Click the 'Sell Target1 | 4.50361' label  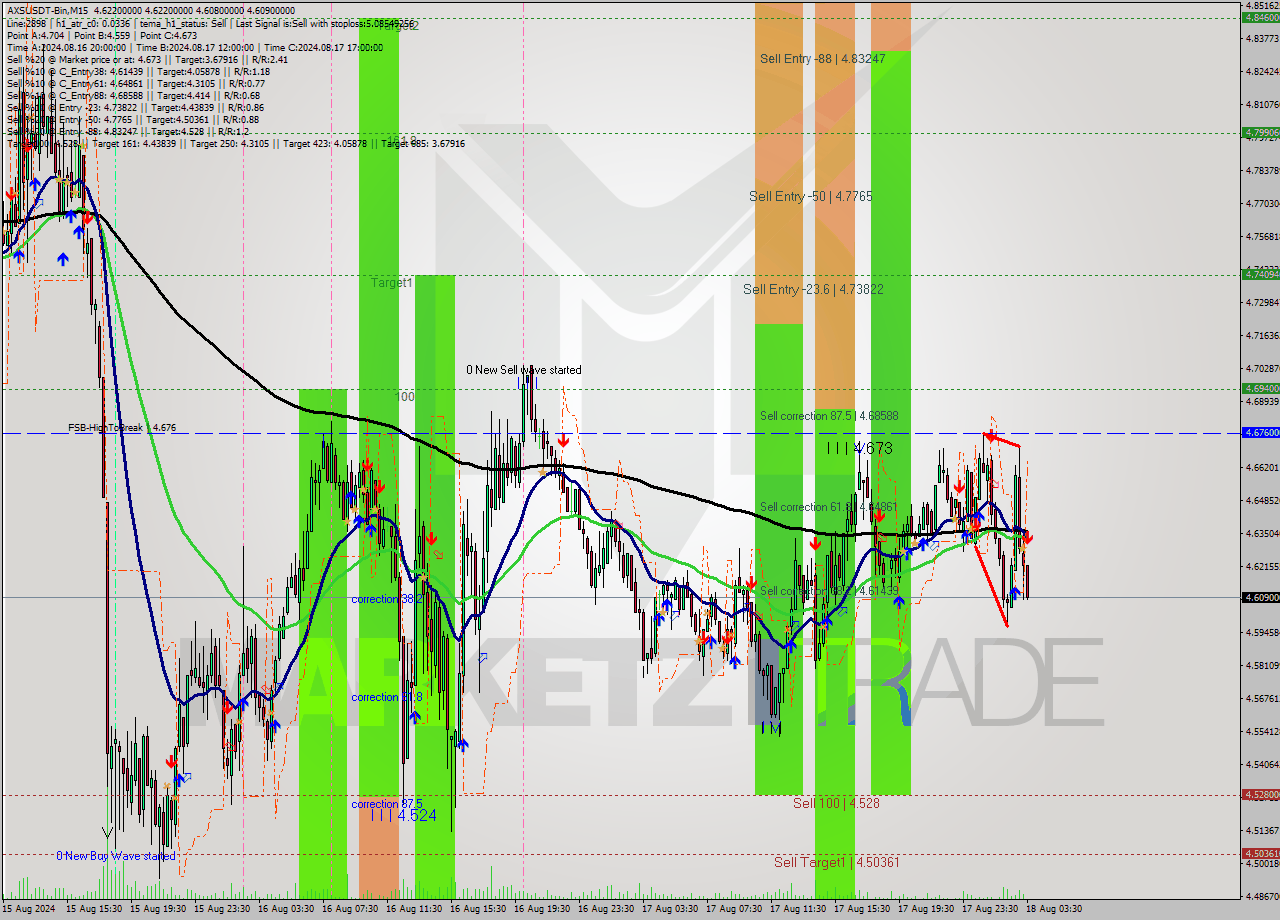click(x=837, y=861)
